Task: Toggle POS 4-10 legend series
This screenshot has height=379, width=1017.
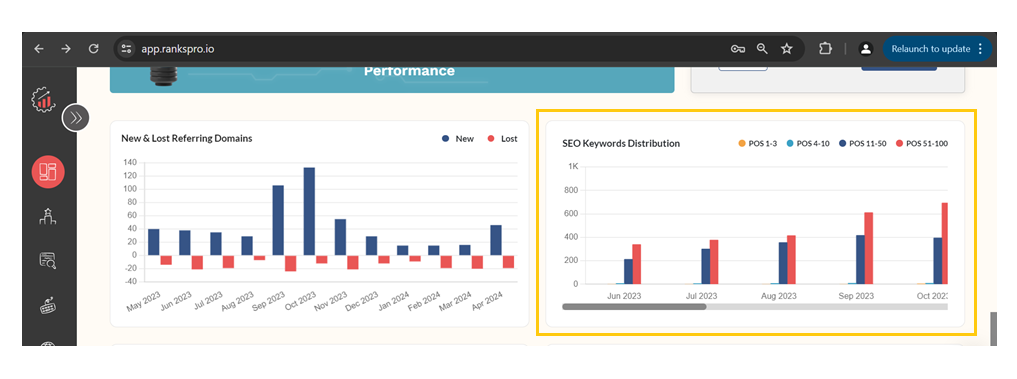Action: click(x=809, y=143)
